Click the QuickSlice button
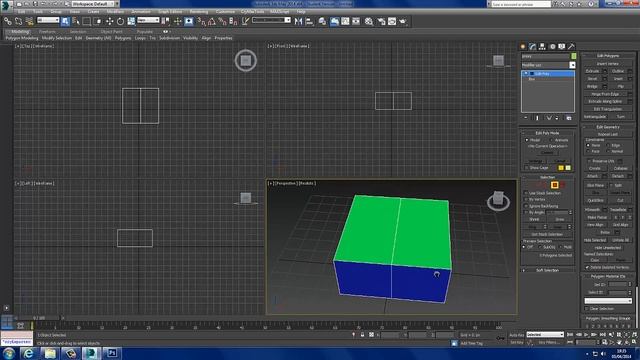This screenshot has width=640, height=360. [x=595, y=200]
